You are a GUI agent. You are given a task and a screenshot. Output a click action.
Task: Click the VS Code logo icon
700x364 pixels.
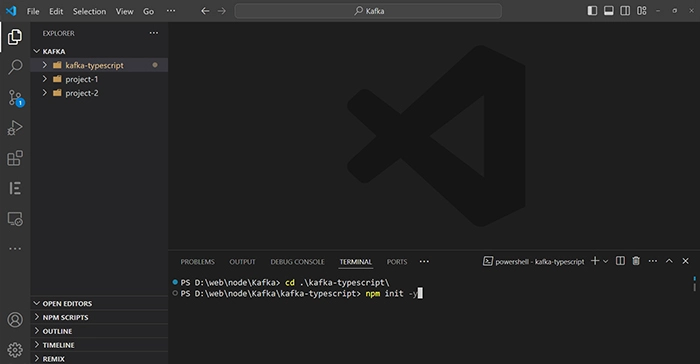coord(11,11)
